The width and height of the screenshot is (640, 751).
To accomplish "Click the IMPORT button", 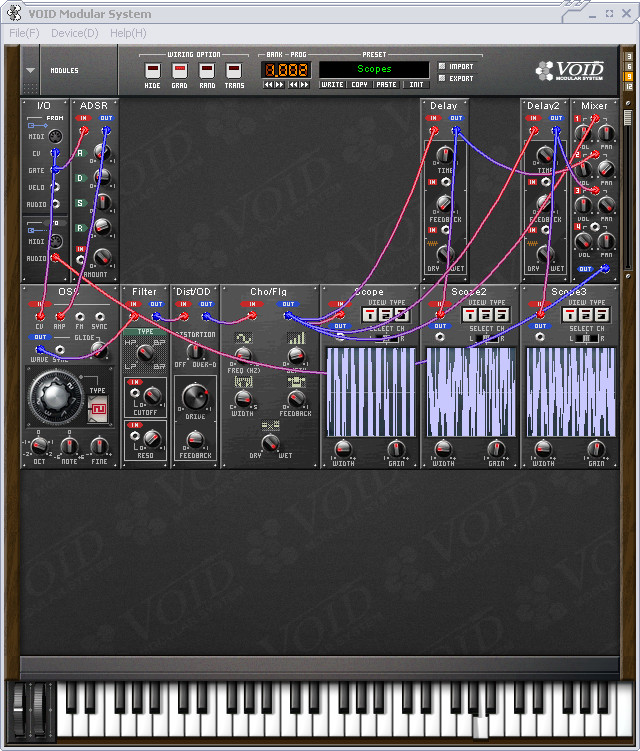I will pyautogui.click(x=456, y=67).
